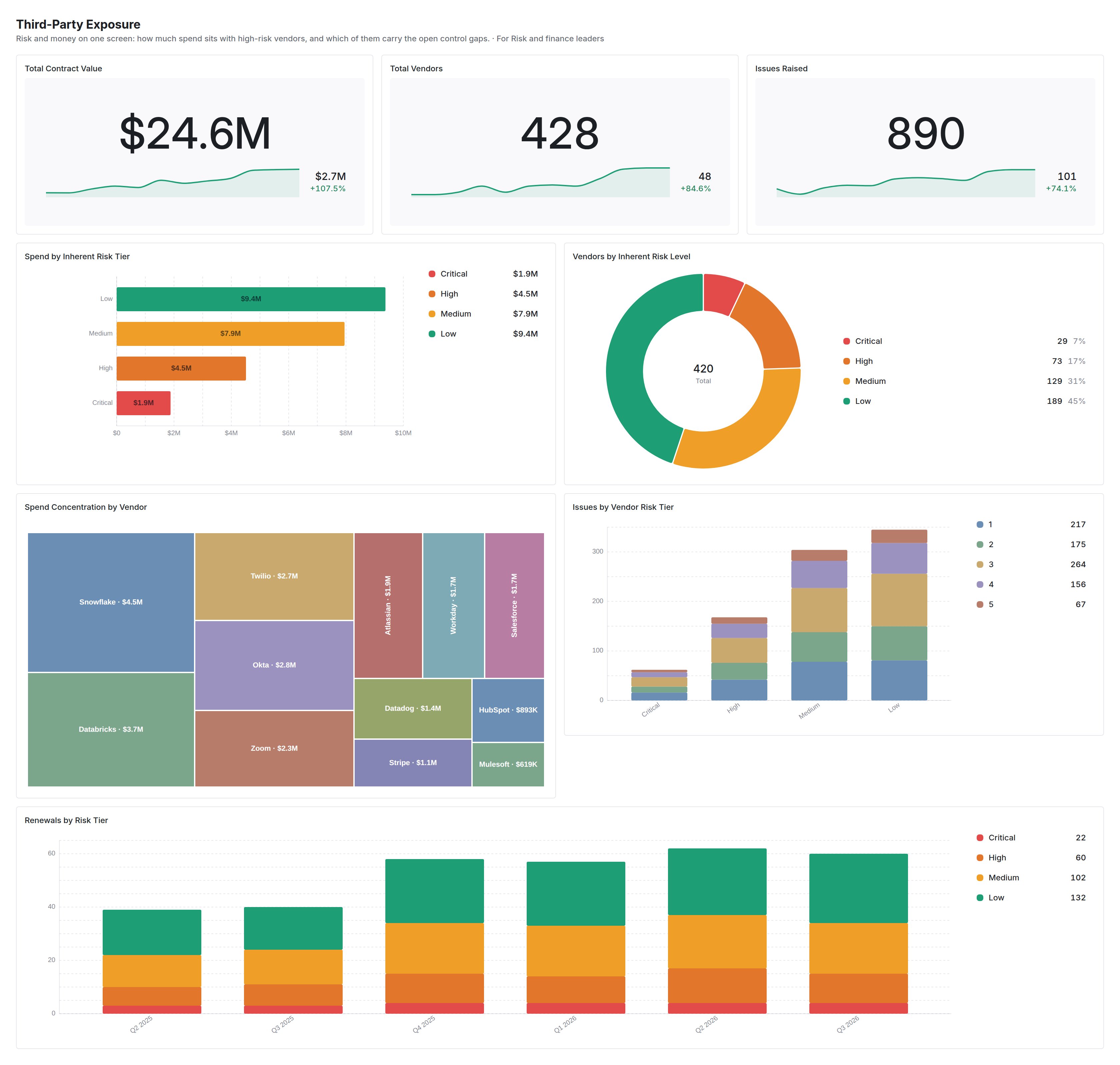
Task: Click the Low stacked bar in Issues chart
Action: [x=899, y=615]
